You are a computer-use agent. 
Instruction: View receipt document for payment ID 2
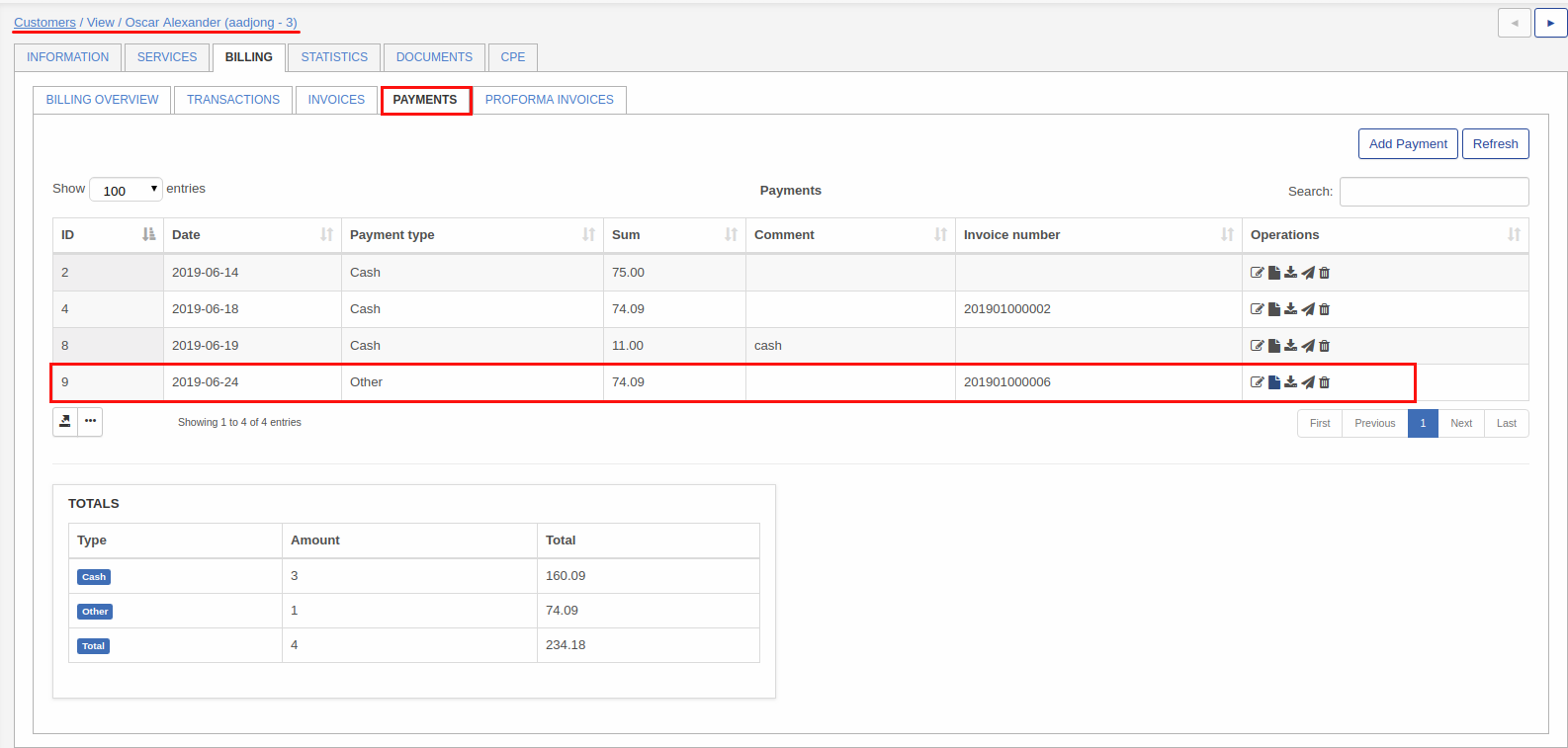1274,273
